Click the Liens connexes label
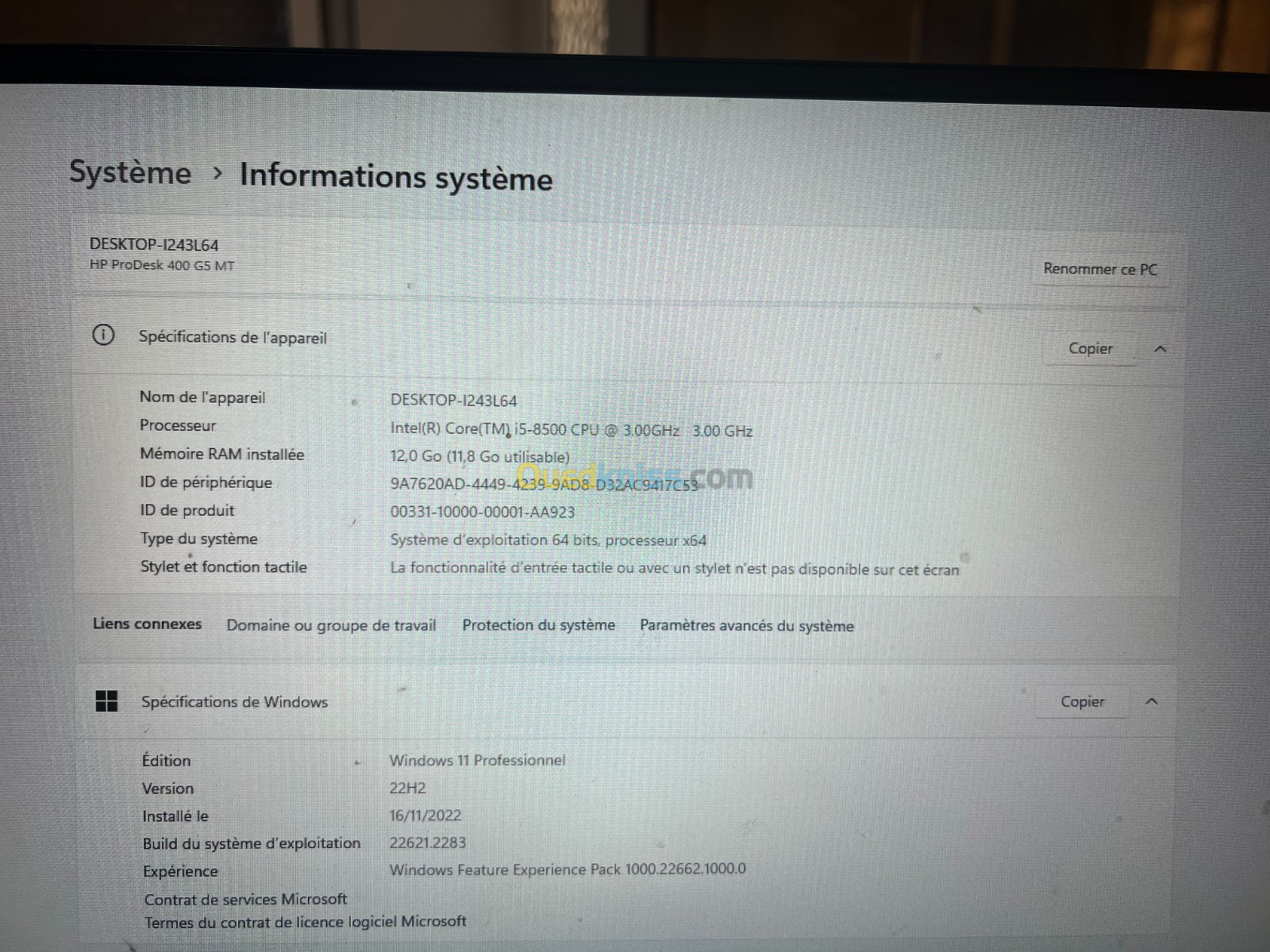Image resolution: width=1270 pixels, height=952 pixels. (x=147, y=624)
